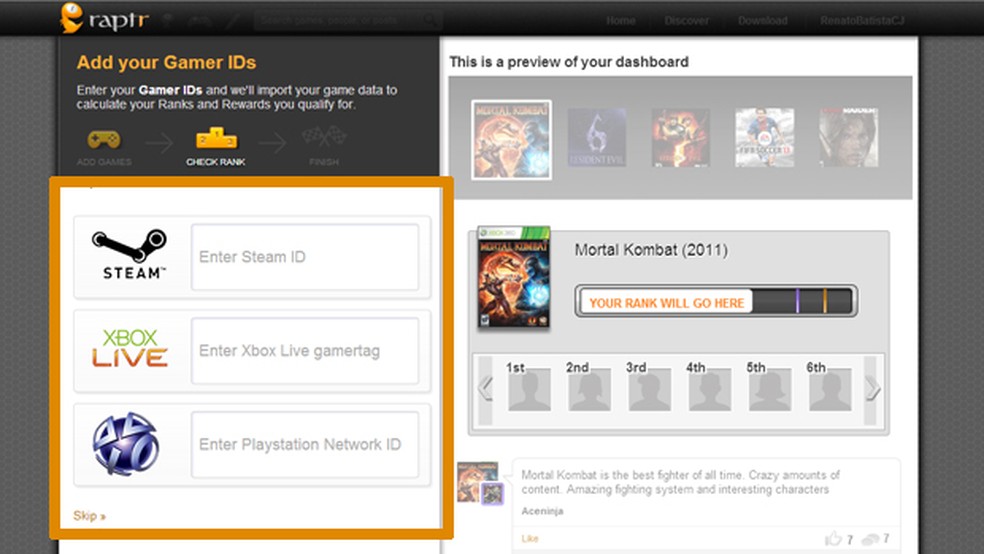Click the Skip link
The width and height of the screenshot is (984, 554).
(89, 516)
